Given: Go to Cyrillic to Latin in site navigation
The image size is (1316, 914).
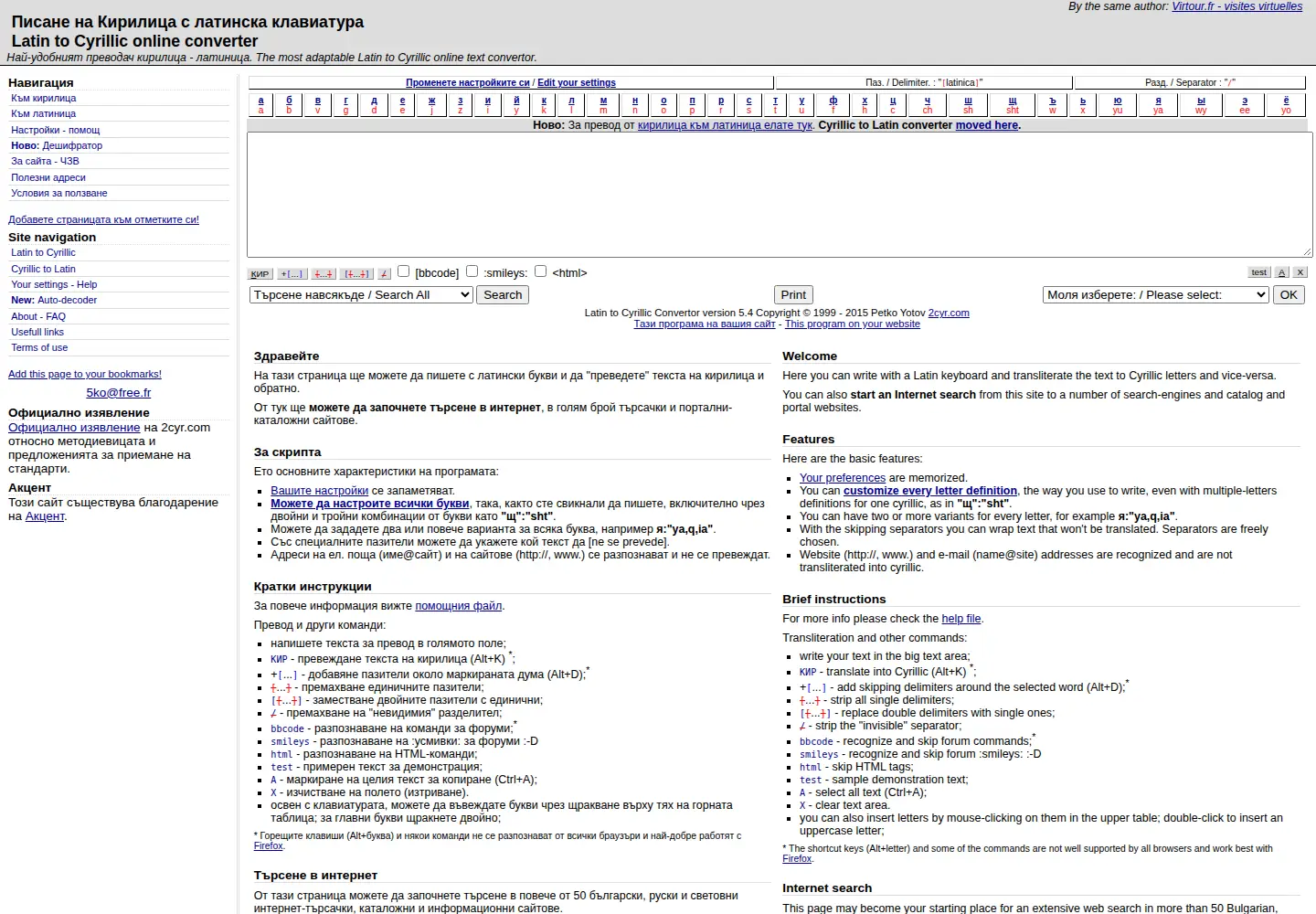Looking at the screenshot, I should tap(43, 269).
